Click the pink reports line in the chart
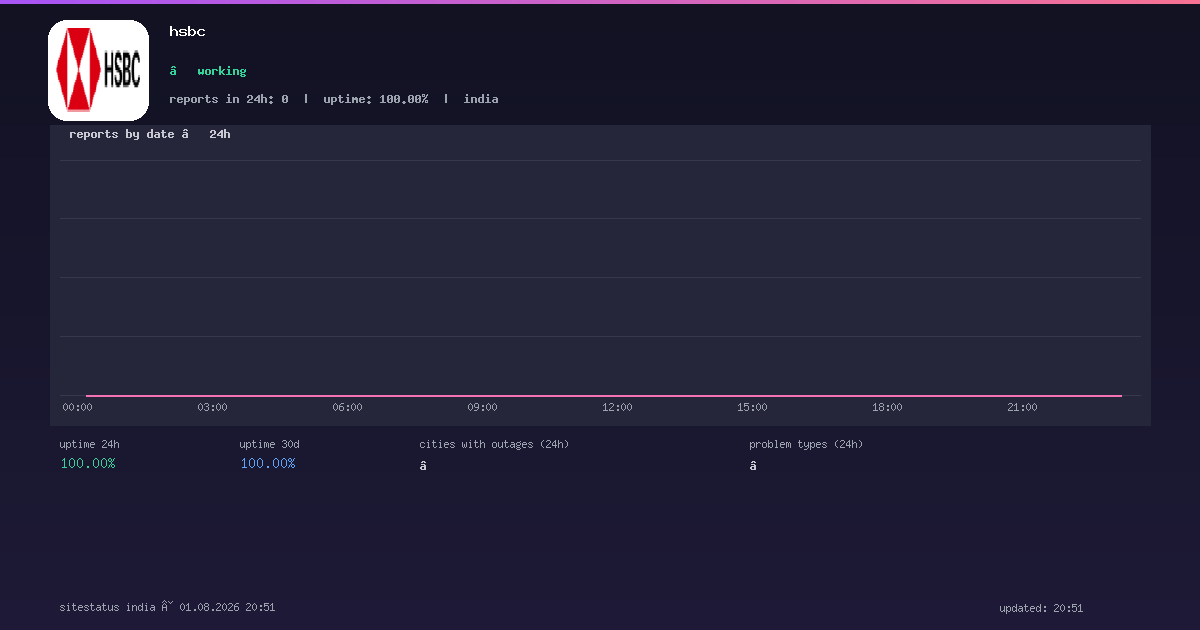 point(604,396)
